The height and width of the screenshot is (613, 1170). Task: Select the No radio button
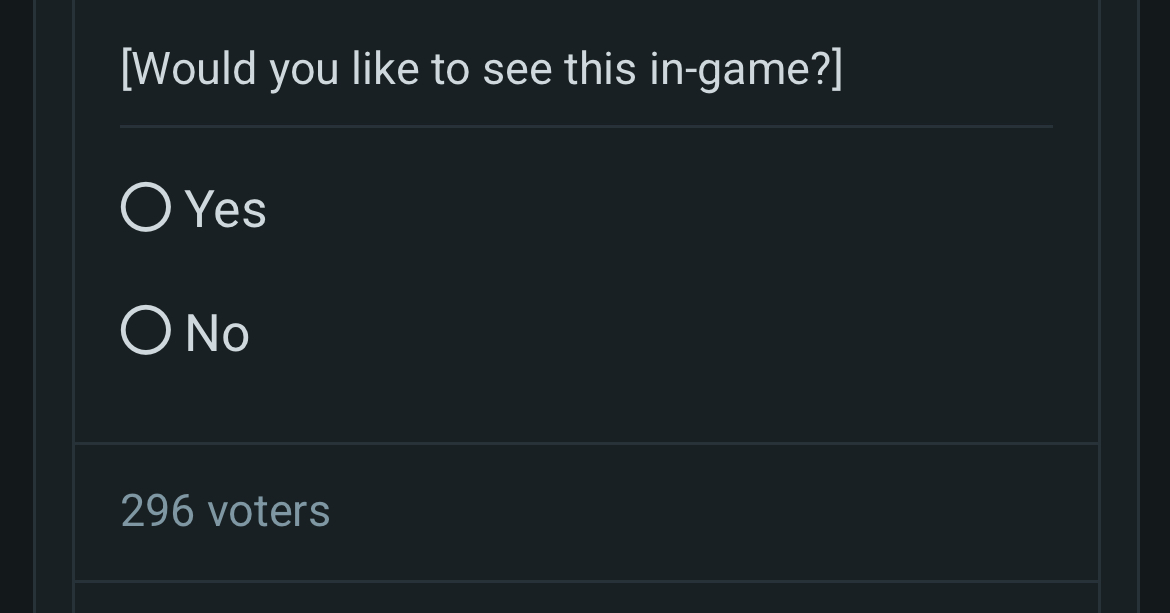[146, 330]
